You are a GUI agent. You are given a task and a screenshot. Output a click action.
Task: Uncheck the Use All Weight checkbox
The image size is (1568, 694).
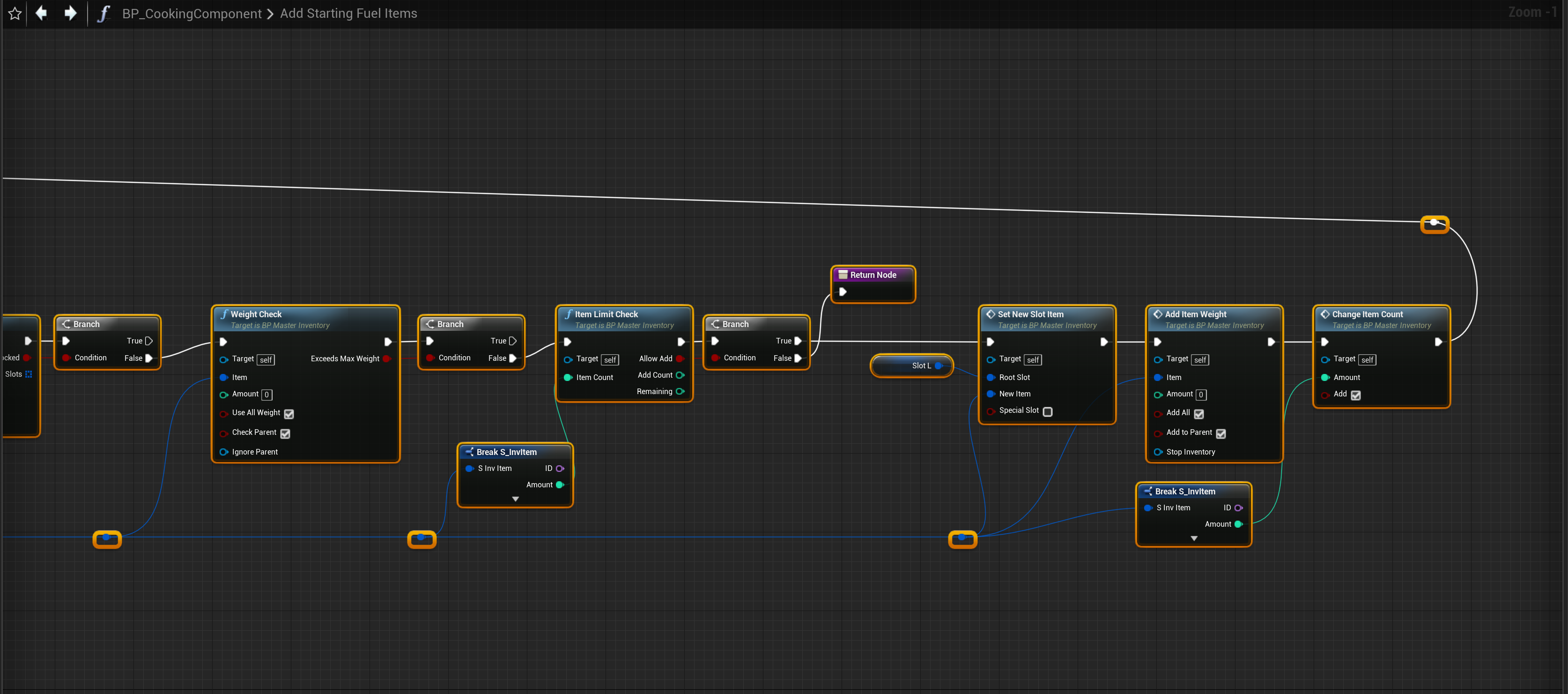pos(289,414)
